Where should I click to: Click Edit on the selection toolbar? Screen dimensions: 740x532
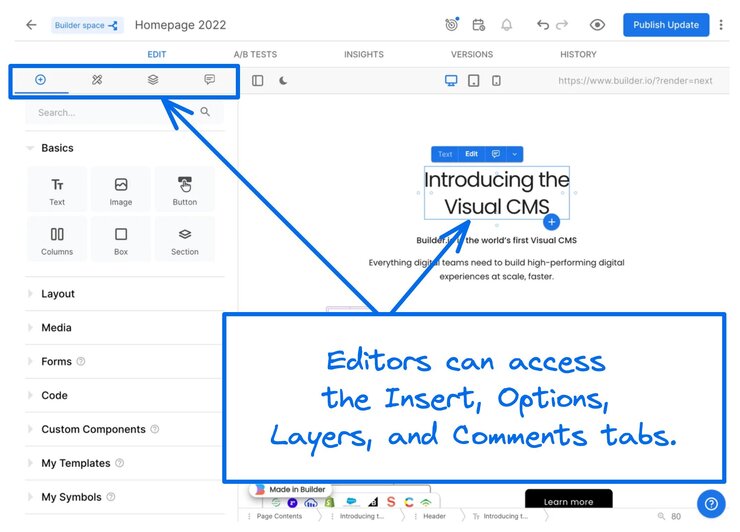pos(471,154)
